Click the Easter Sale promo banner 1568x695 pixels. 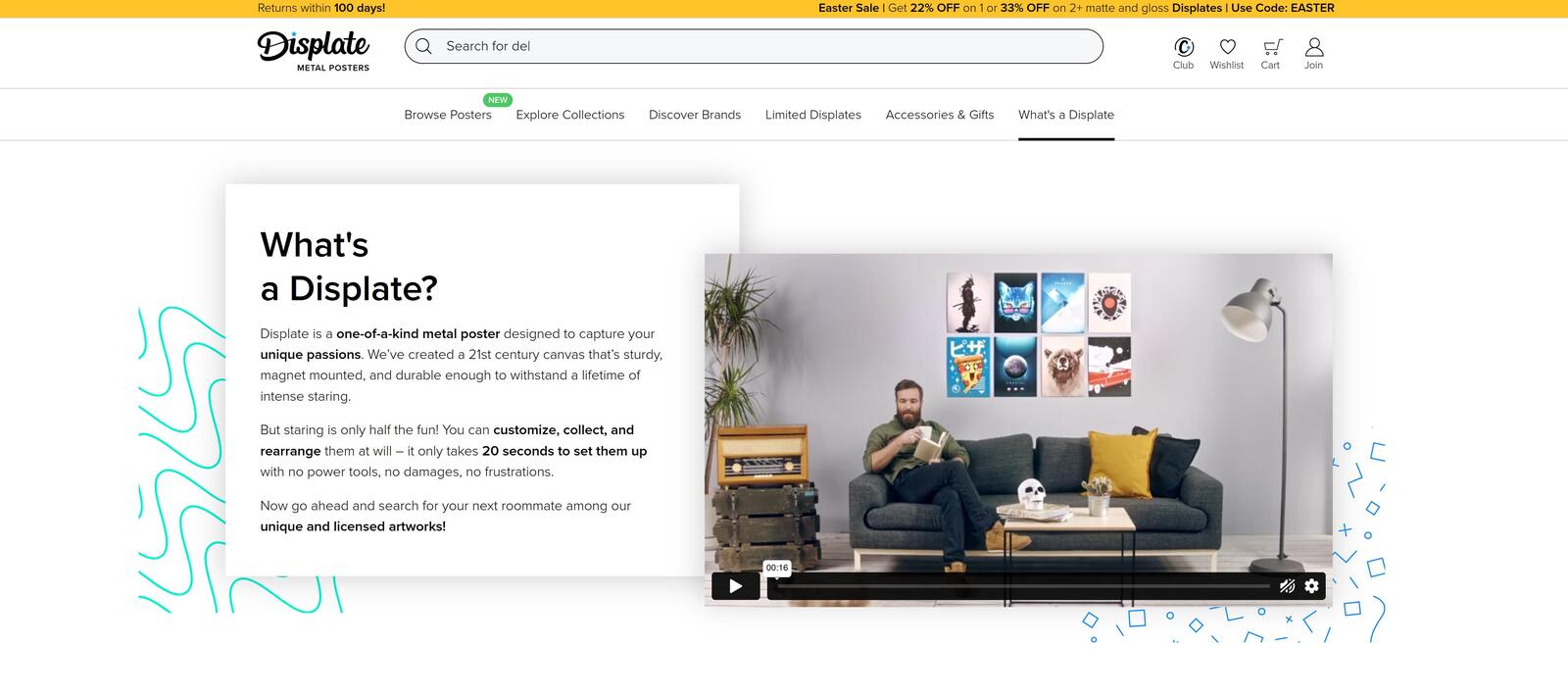coord(1075,8)
